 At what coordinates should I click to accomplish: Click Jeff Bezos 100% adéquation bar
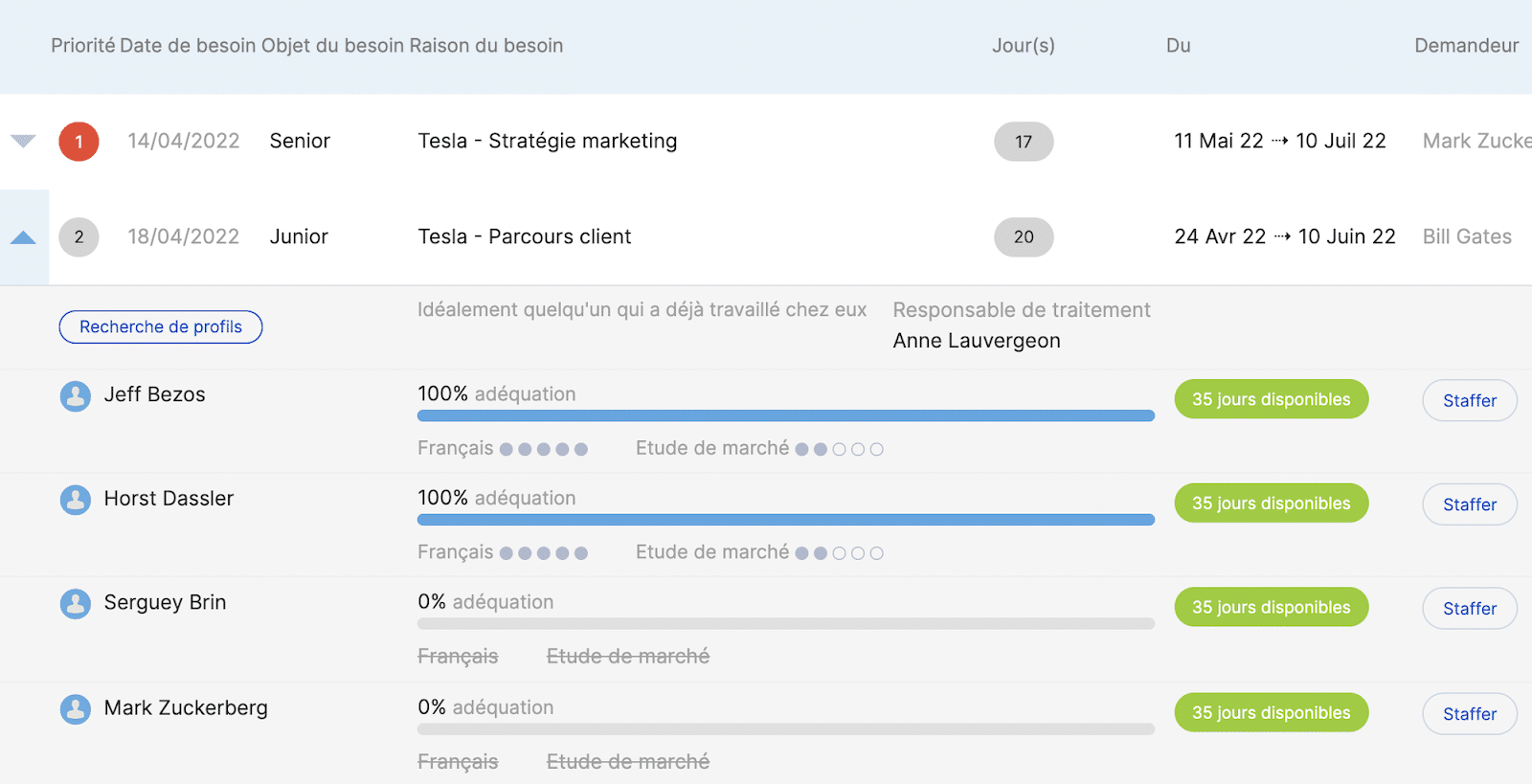[786, 415]
